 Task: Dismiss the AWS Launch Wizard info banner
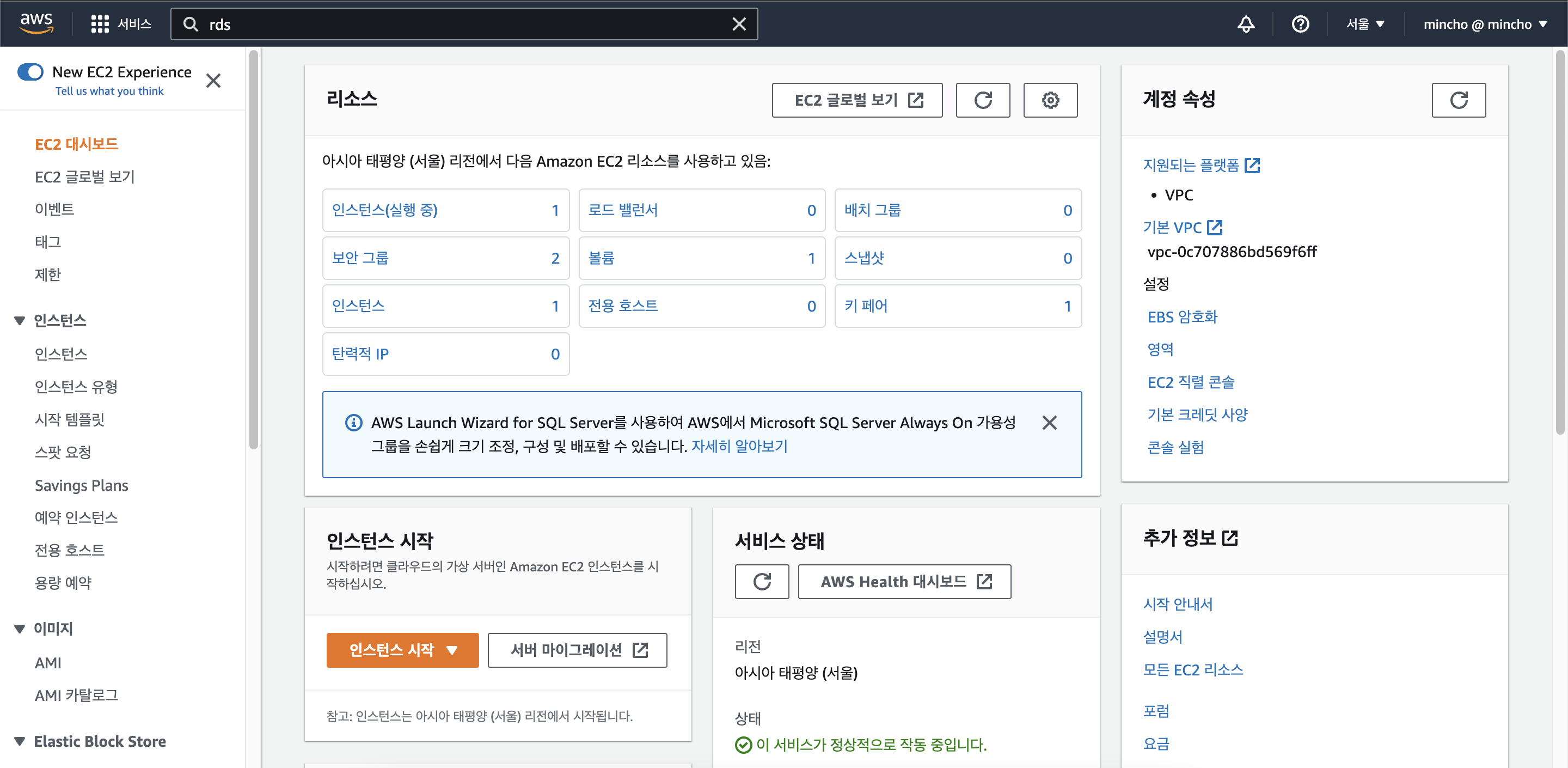pos(1049,423)
